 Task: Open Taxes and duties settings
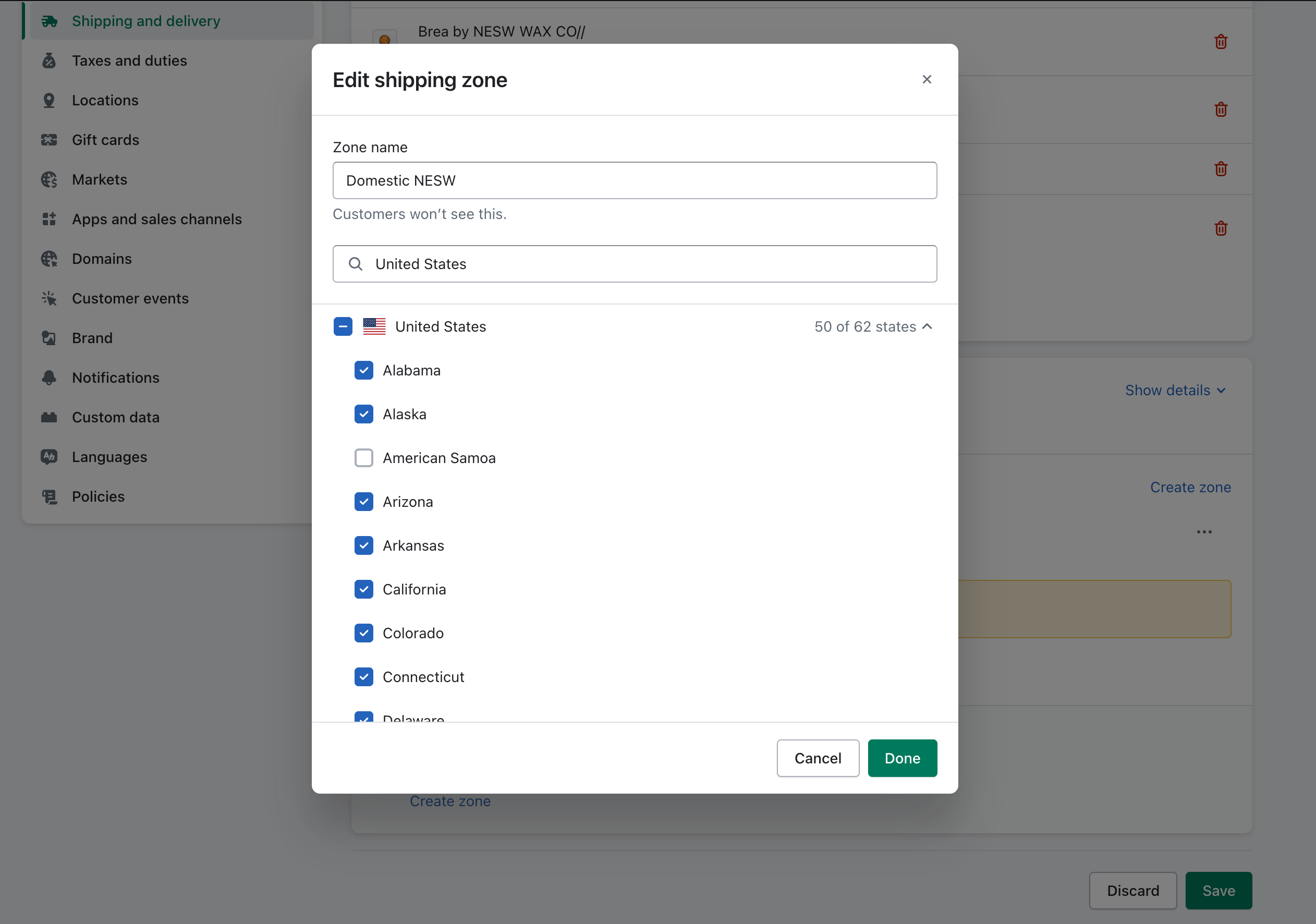click(129, 61)
